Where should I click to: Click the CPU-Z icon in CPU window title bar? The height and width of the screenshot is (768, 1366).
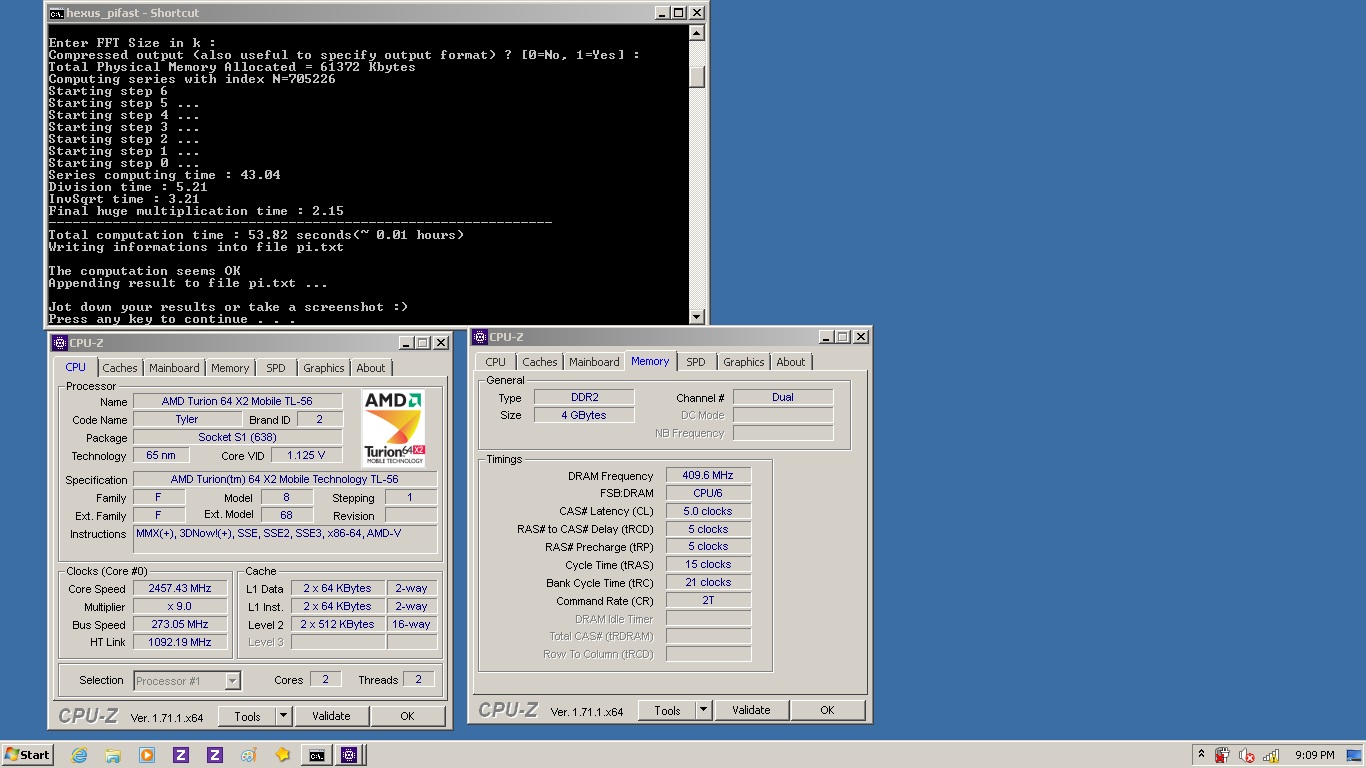(x=60, y=343)
